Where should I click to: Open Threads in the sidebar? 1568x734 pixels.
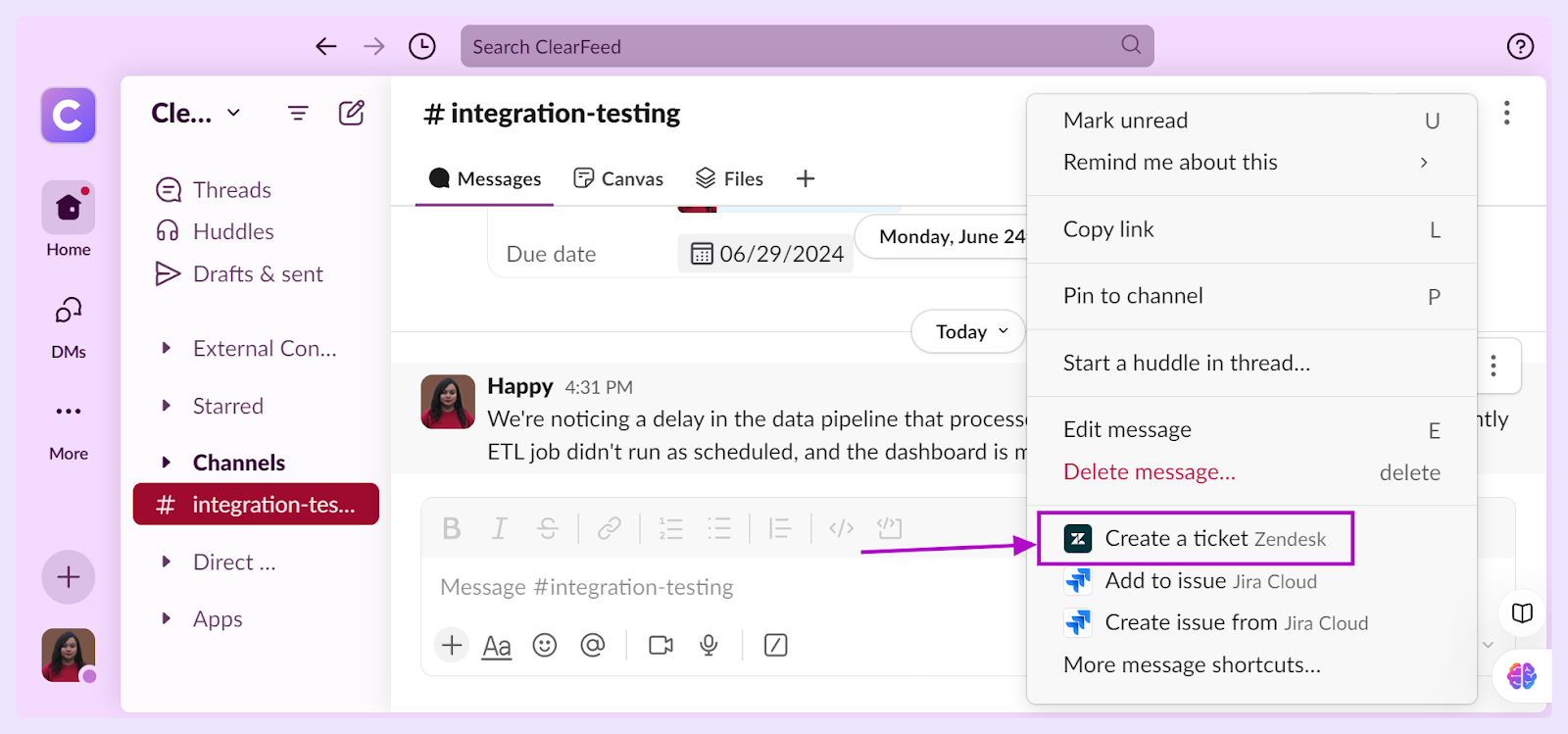(213, 189)
